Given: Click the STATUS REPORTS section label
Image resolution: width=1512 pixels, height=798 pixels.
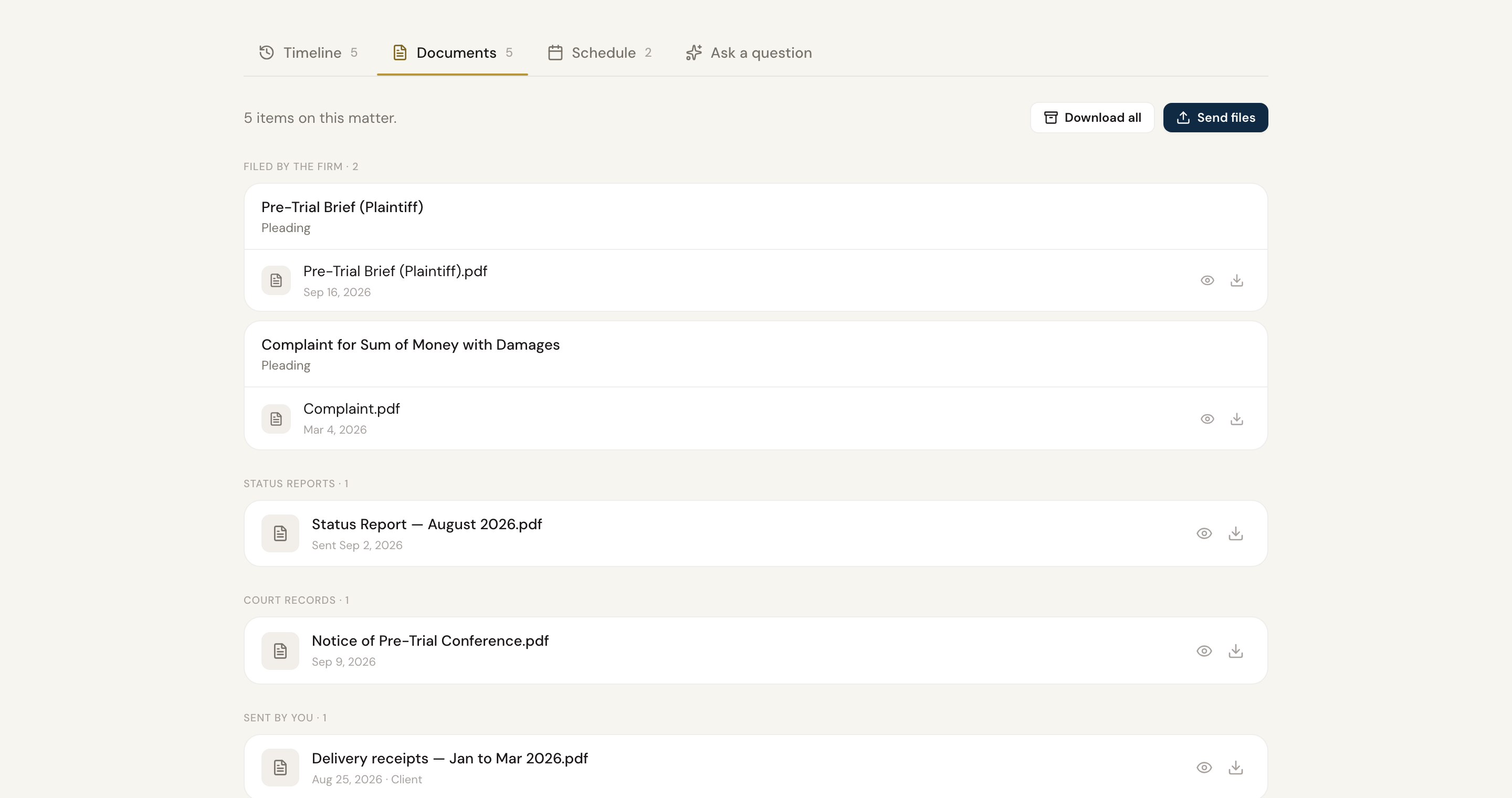Looking at the screenshot, I should point(296,484).
